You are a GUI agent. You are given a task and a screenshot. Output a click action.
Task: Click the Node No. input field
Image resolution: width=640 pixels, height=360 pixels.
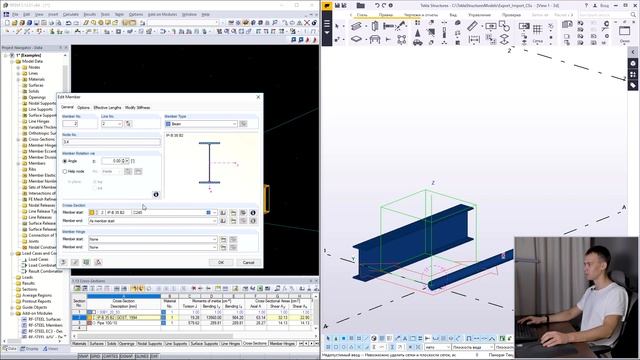(111, 142)
